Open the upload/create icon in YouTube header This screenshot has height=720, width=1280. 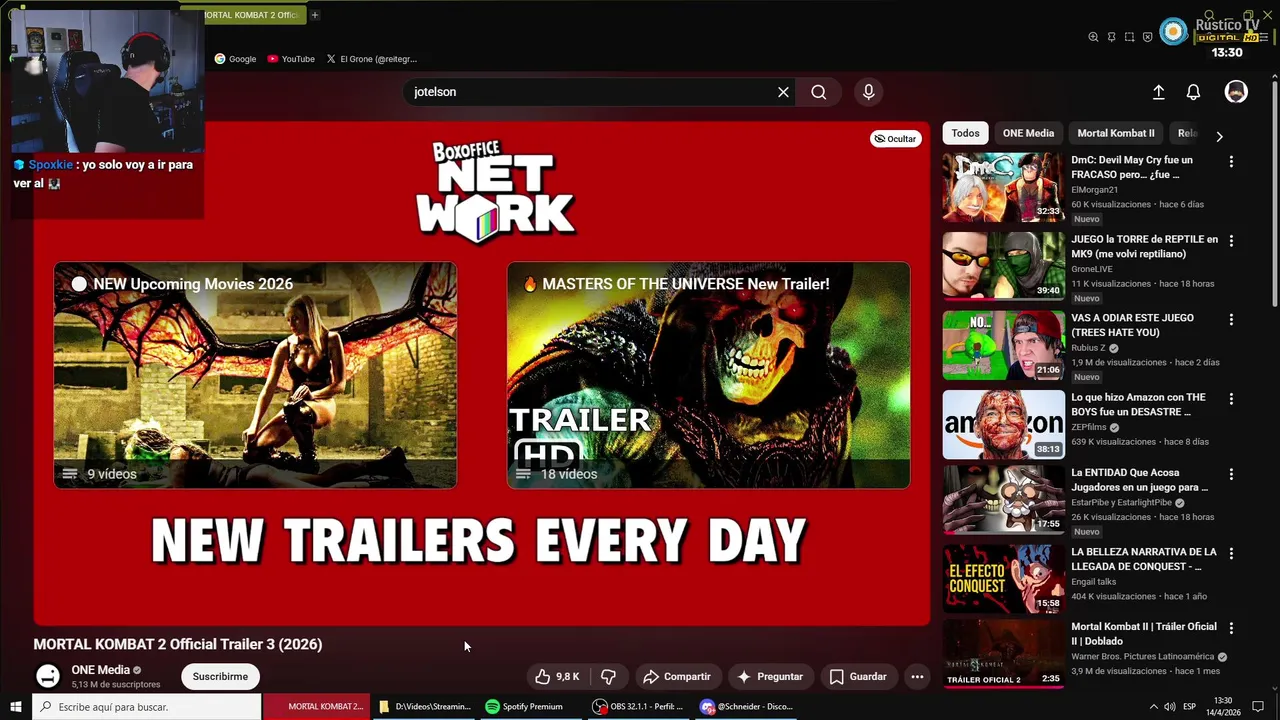(1158, 92)
